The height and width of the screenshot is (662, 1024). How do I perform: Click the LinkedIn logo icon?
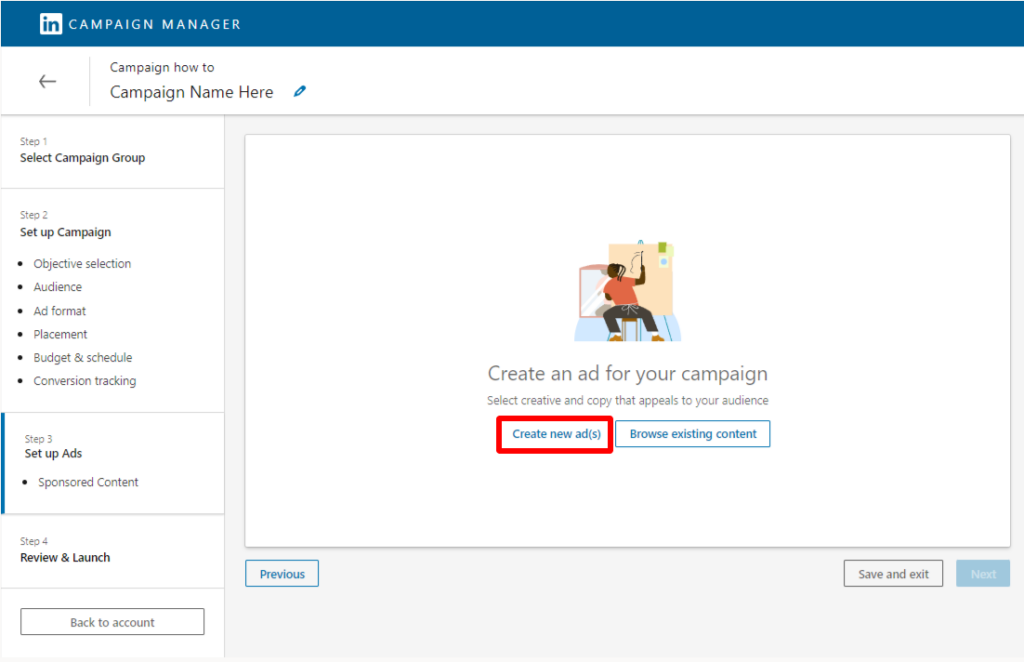(51, 24)
